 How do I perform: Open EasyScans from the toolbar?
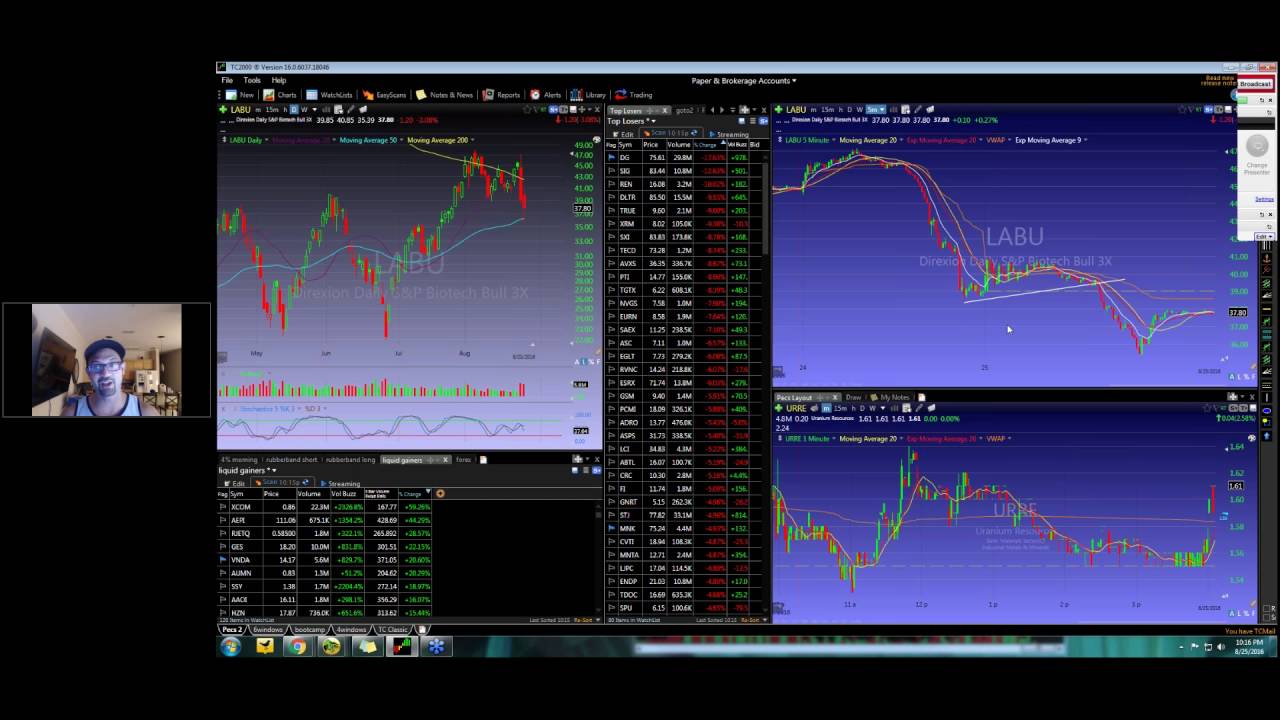(384, 95)
